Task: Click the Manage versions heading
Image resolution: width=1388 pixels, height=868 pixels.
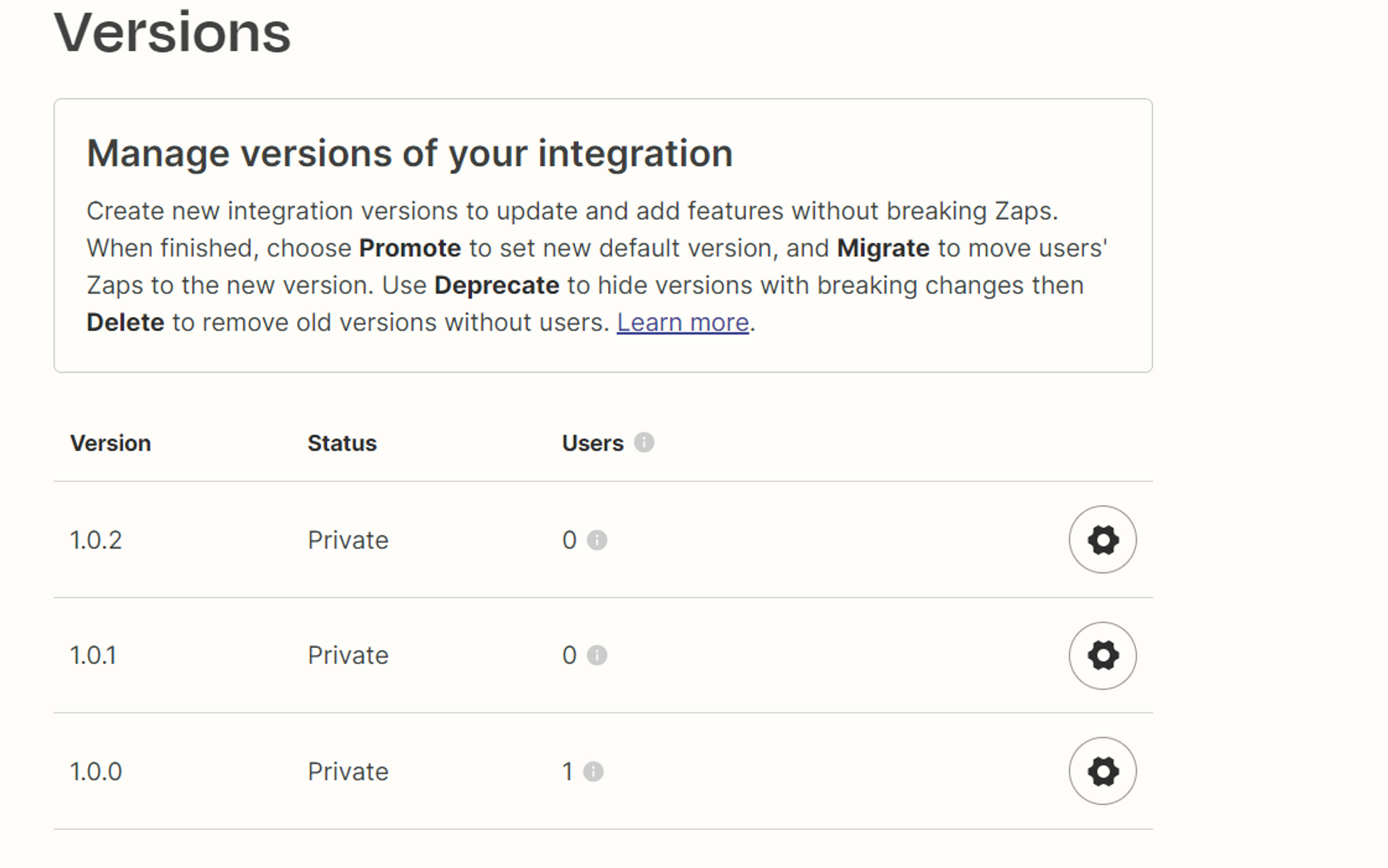Action: click(x=409, y=153)
